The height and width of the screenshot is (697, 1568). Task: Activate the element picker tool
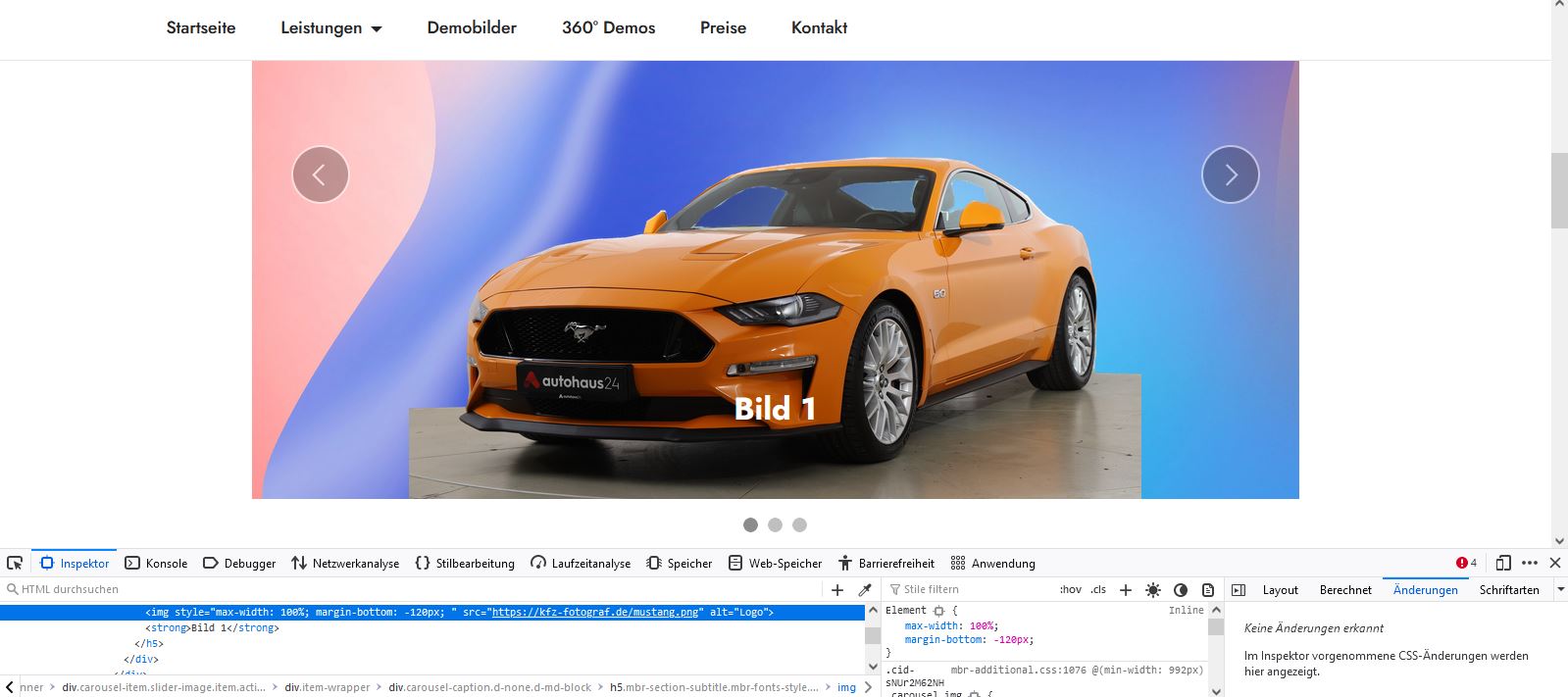coord(15,563)
